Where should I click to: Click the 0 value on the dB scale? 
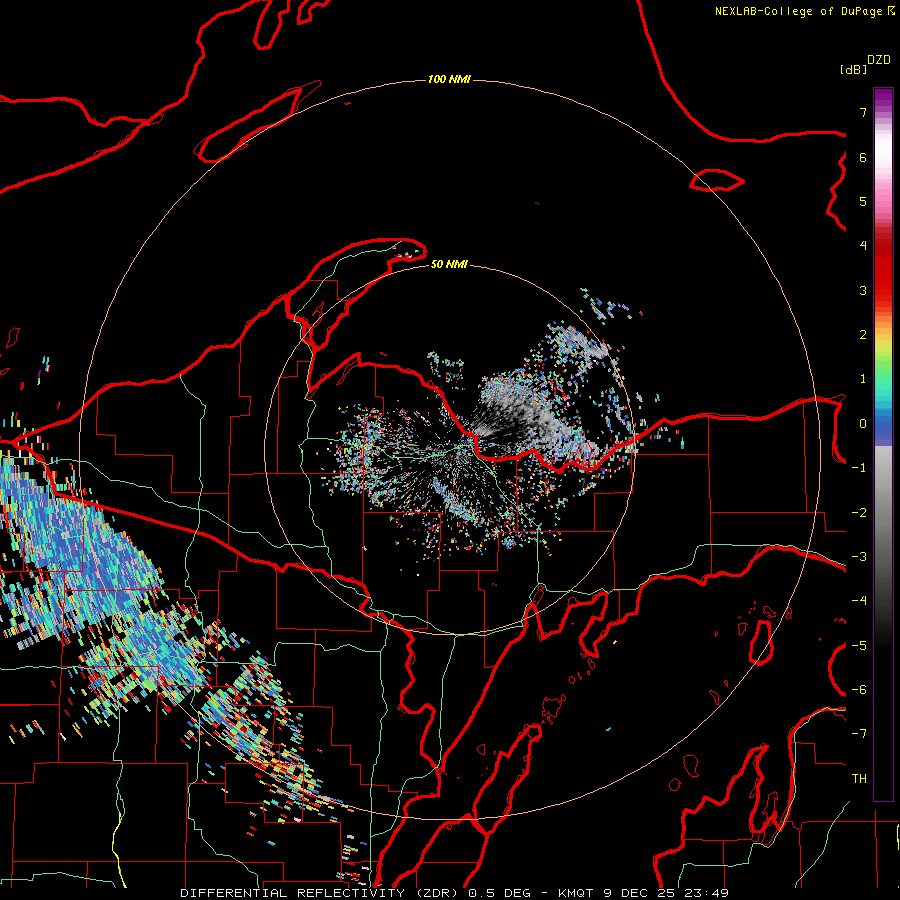coord(863,424)
